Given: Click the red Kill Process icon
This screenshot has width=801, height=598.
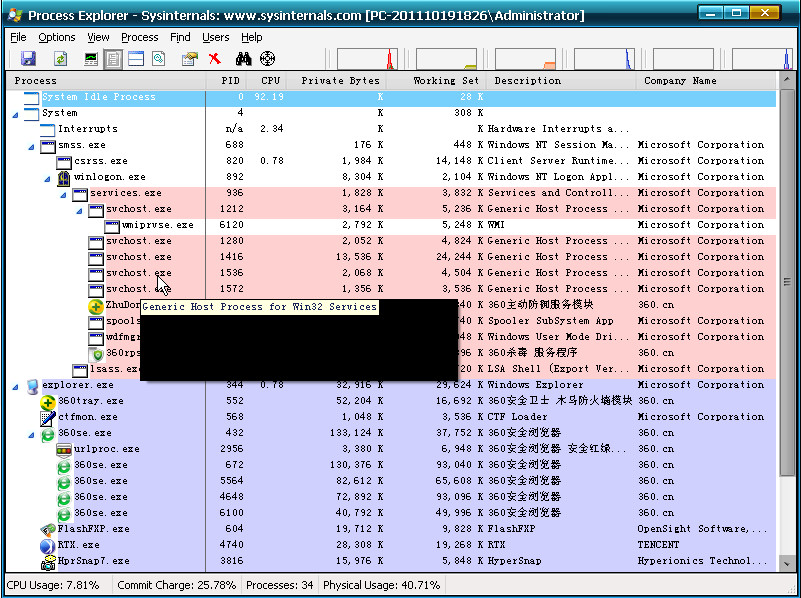Looking at the screenshot, I should click(214, 58).
